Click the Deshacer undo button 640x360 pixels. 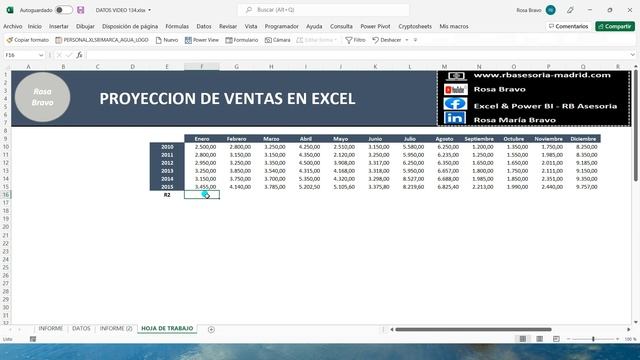tap(387, 40)
